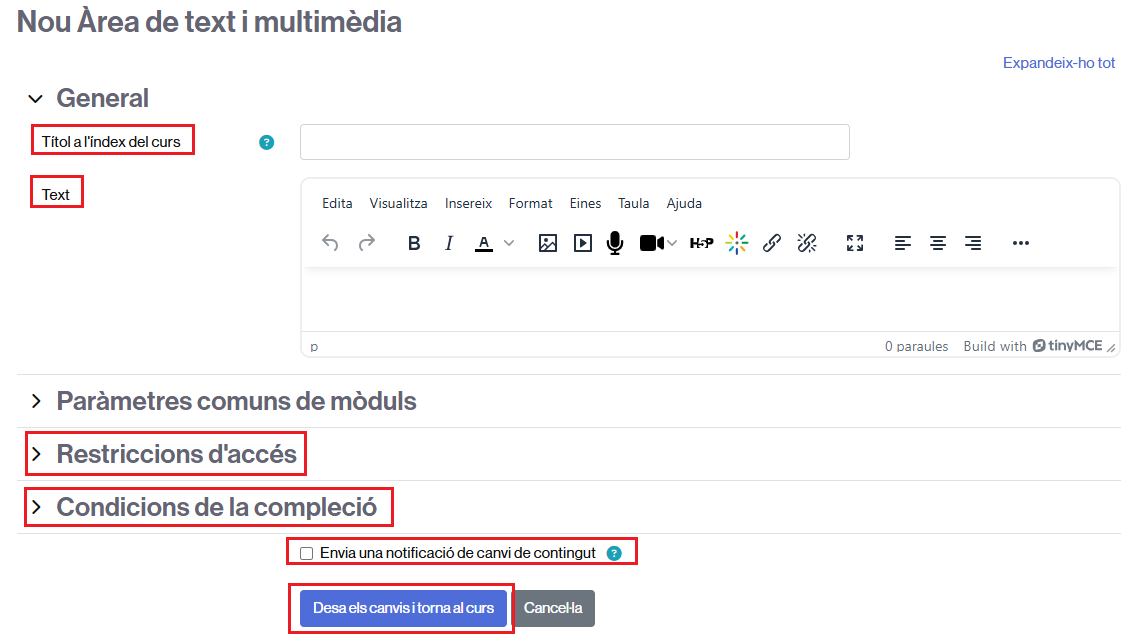Open the Visualitza menu
The height and width of the screenshot is (643, 1145).
(398, 203)
